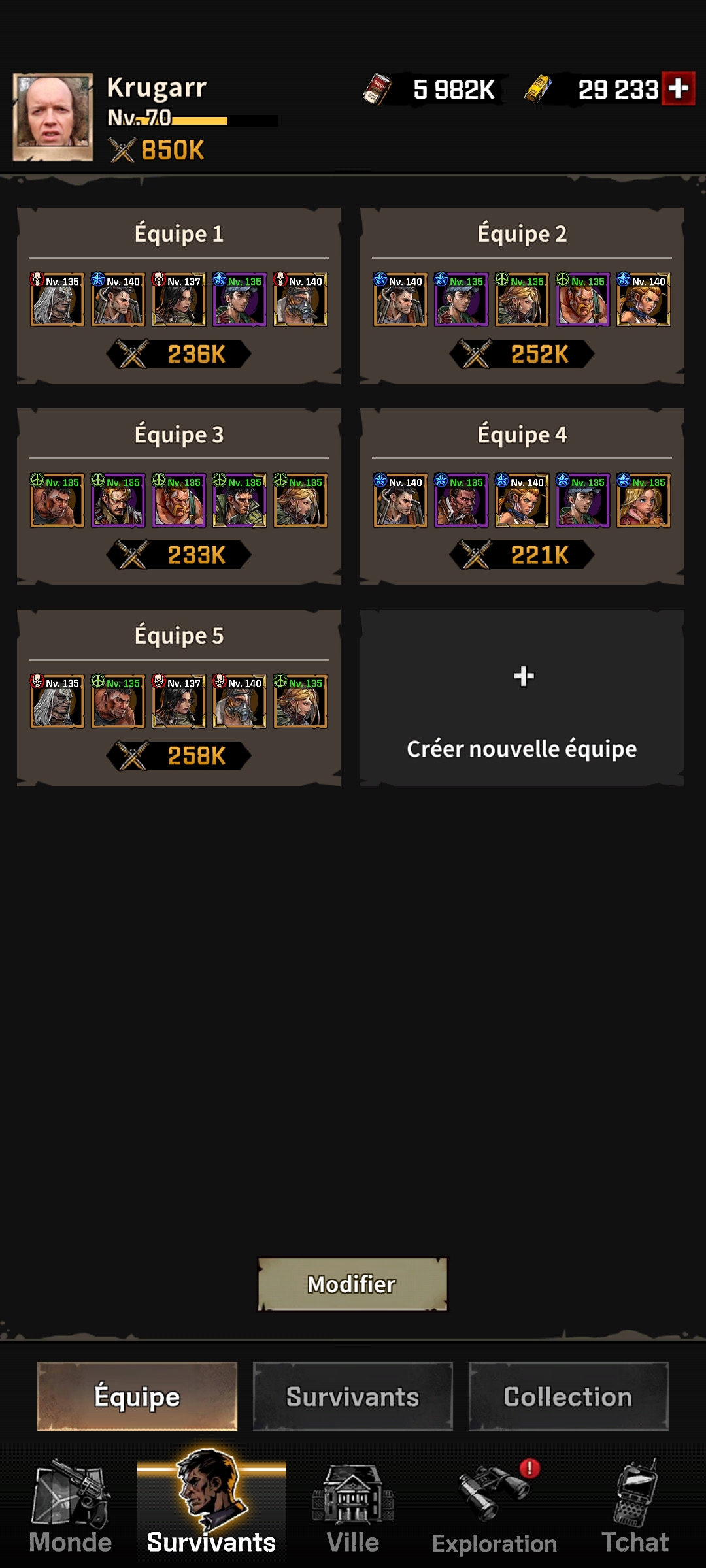
Task: Switch to the Survivants tab
Action: coord(353,1396)
